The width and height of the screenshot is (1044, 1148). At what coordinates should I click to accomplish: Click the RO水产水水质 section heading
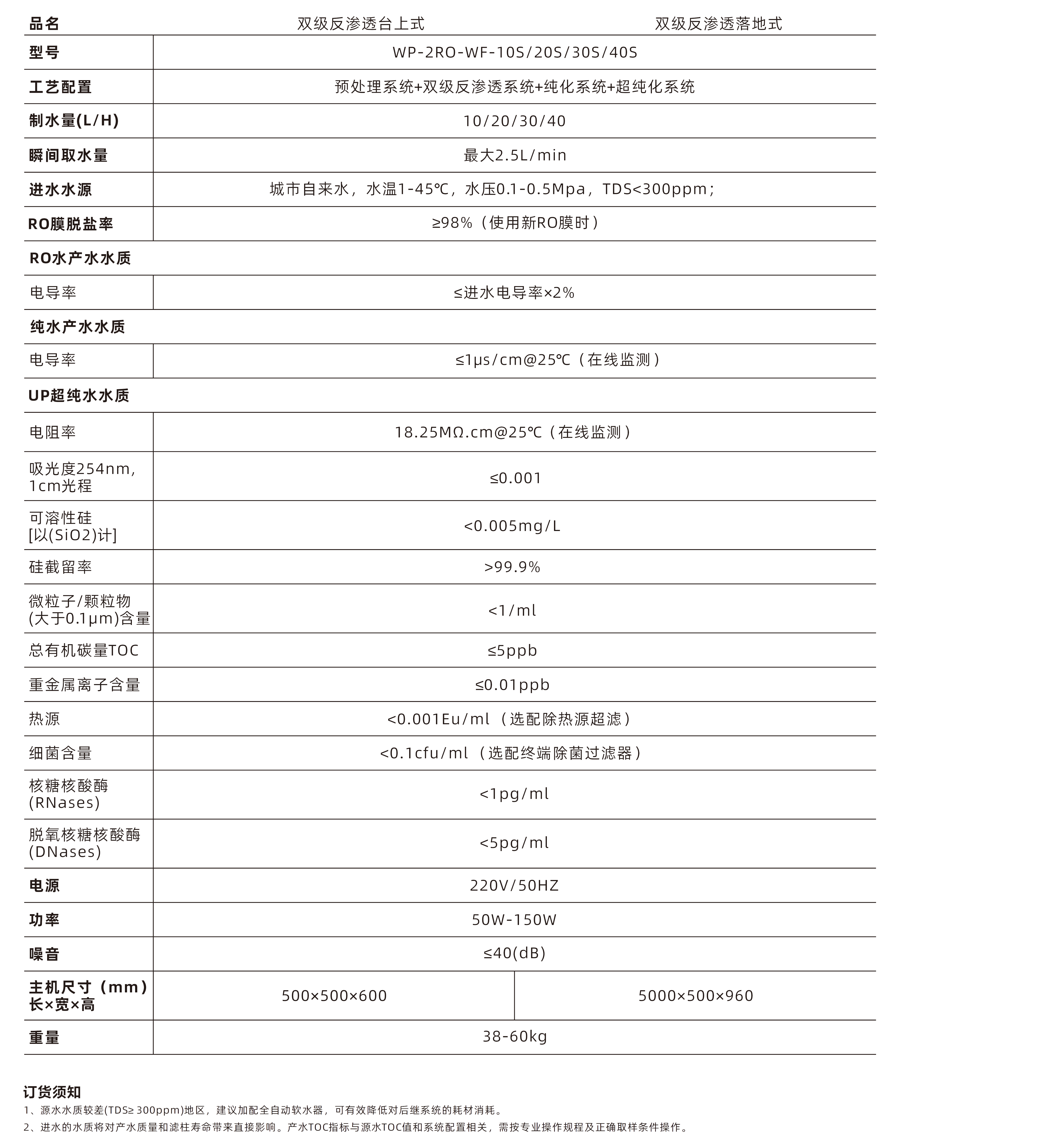pos(80,258)
